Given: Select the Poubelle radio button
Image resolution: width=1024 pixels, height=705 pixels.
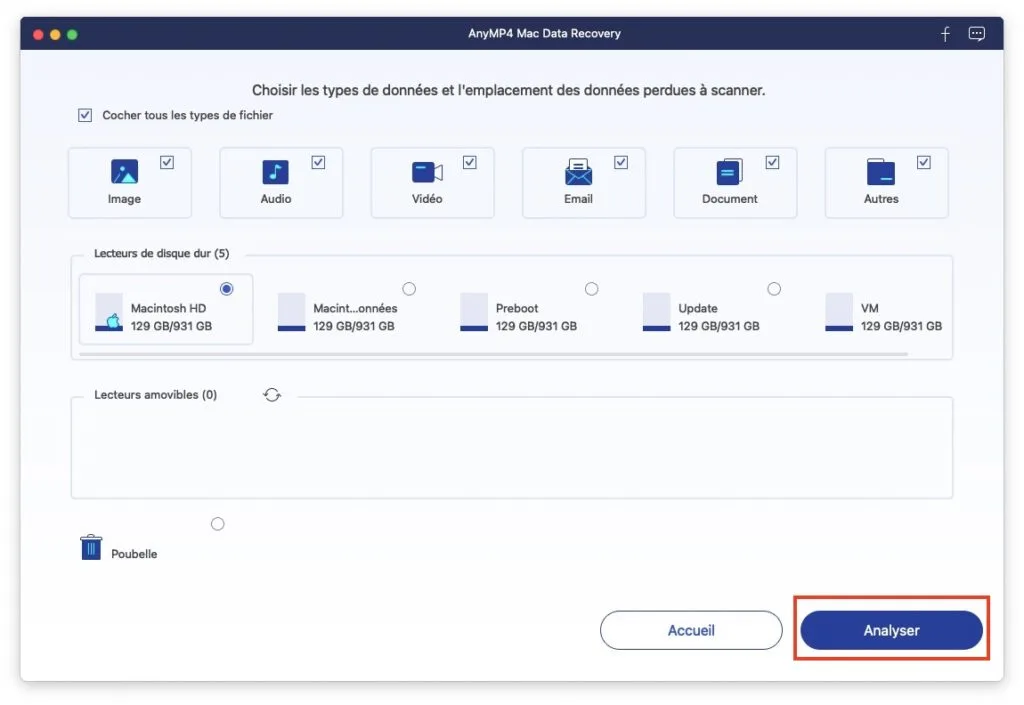Looking at the screenshot, I should tap(218, 524).
